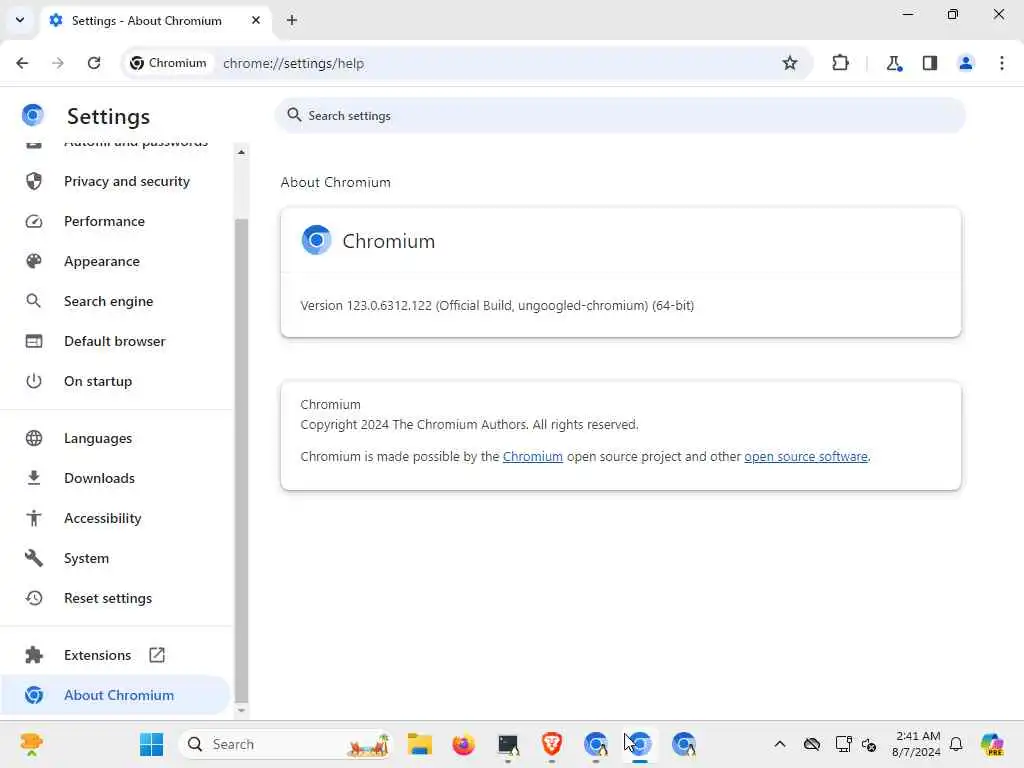Select the Settings - About Chromium tab
Image resolution: width=1024 pixels, height=768 pixels.
click(x=155, y=21)
